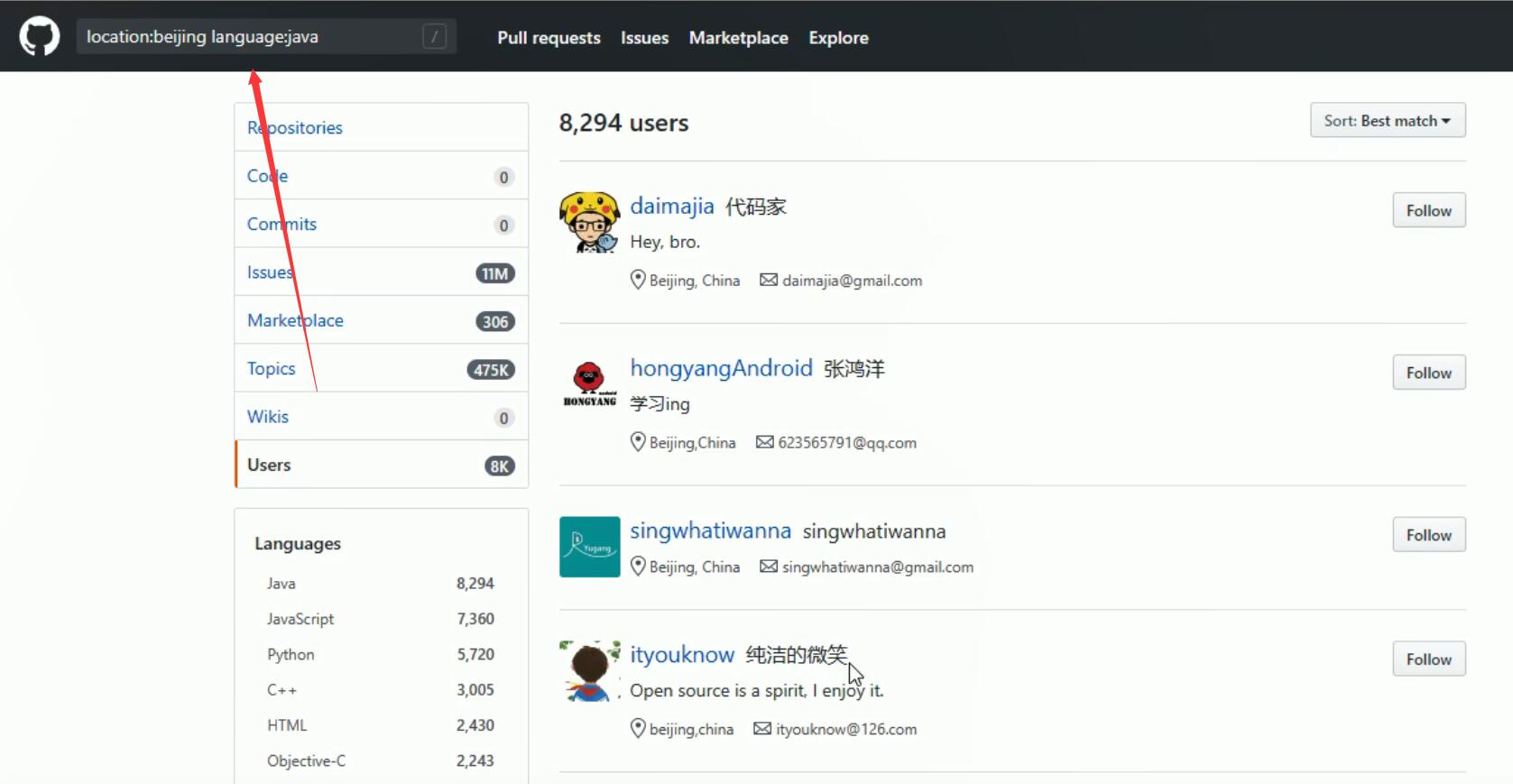Filter results by JavaScript language
1513x784 pixels.
point(300,619)
